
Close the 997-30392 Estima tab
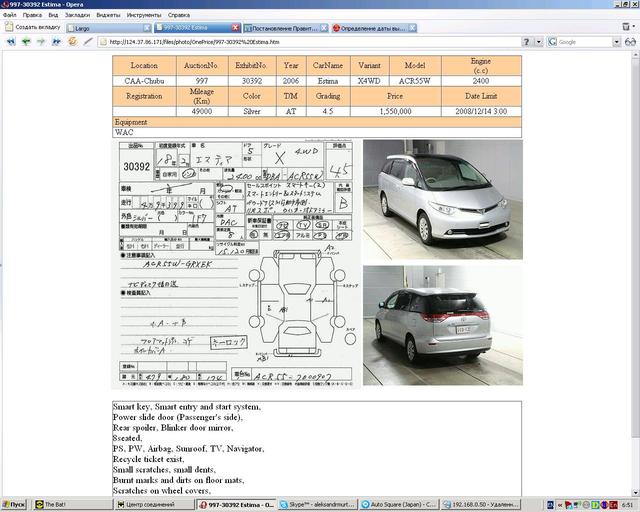pos(236,27)
